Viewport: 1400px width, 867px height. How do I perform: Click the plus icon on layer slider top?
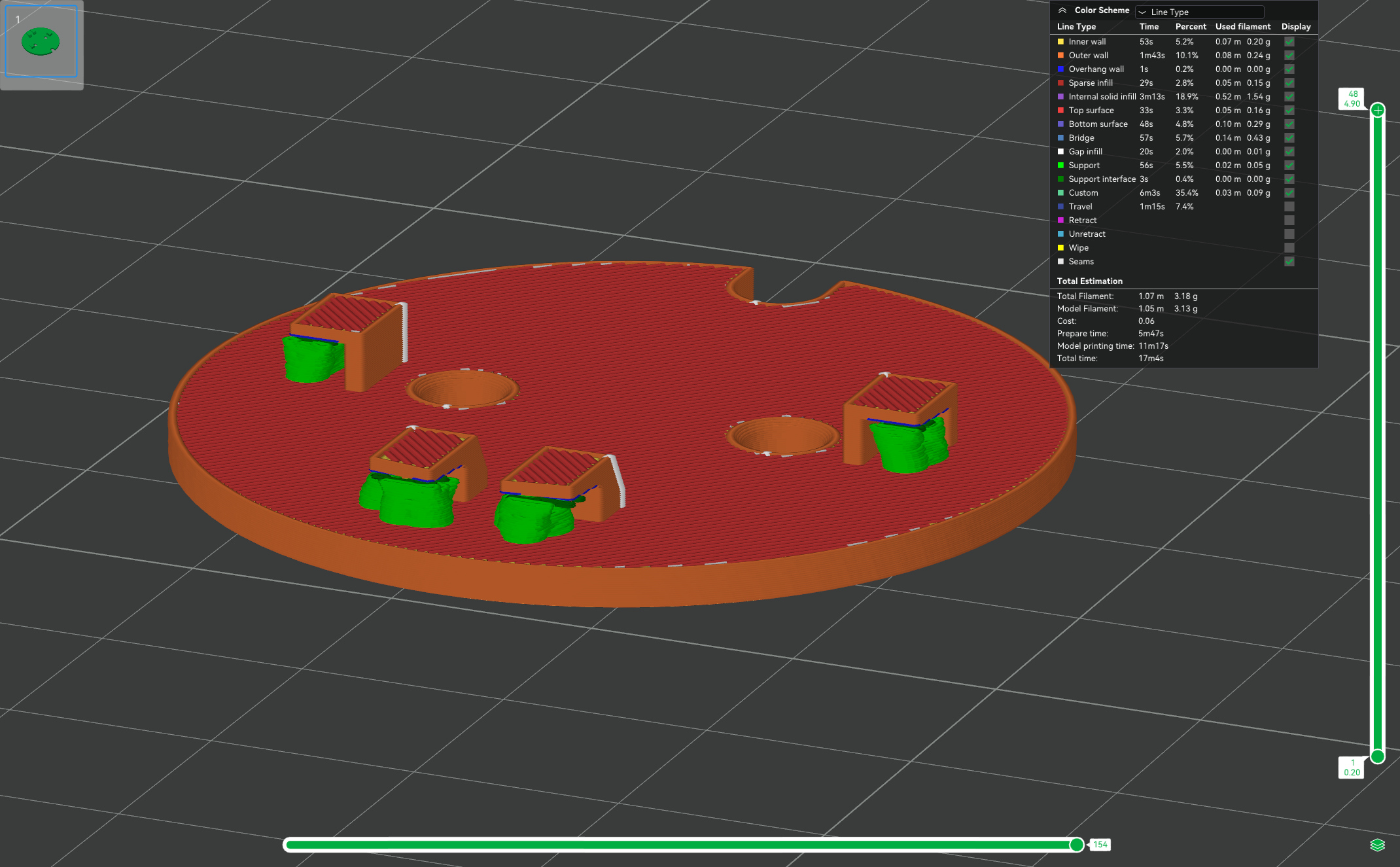(1378, 110)
